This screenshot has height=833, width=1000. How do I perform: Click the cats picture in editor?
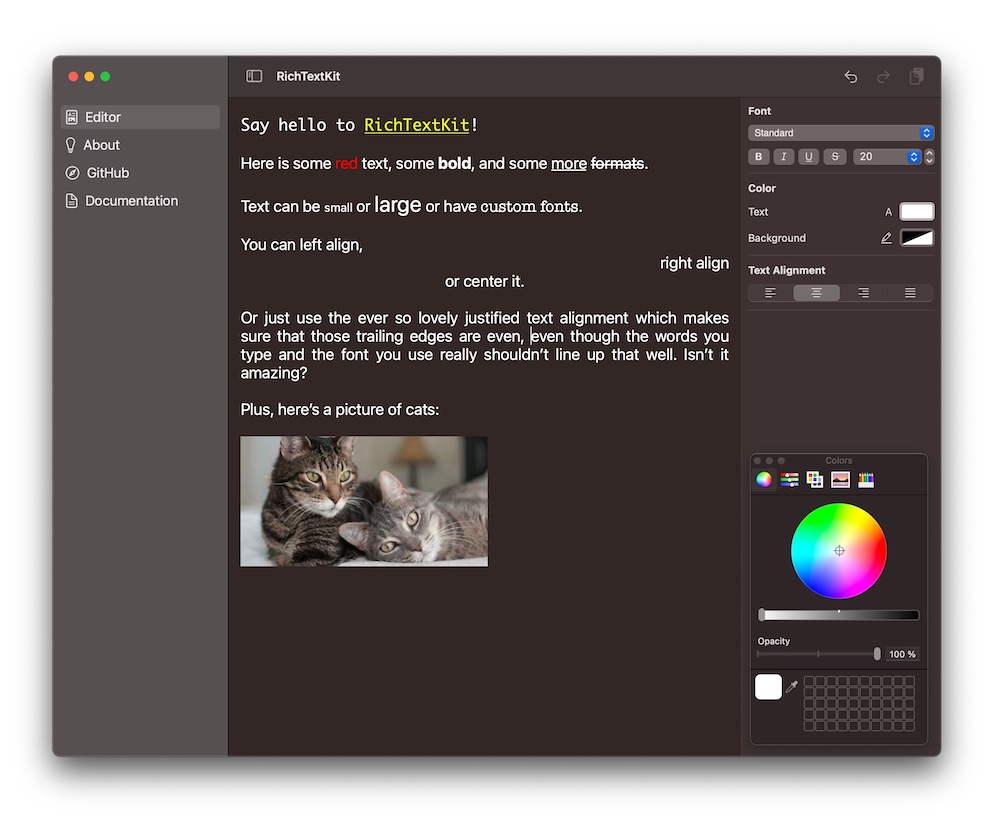(x=364, y=501)
